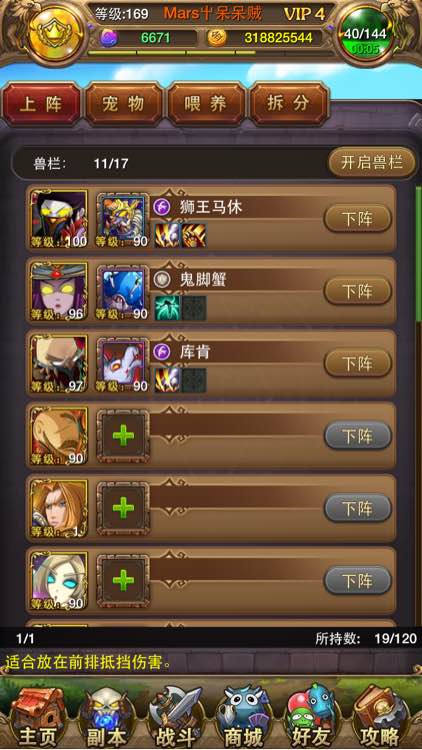Viewport: 422px width, 750px height.
Task: Add a pet using the first green plus slot
Action: [123, 436]
